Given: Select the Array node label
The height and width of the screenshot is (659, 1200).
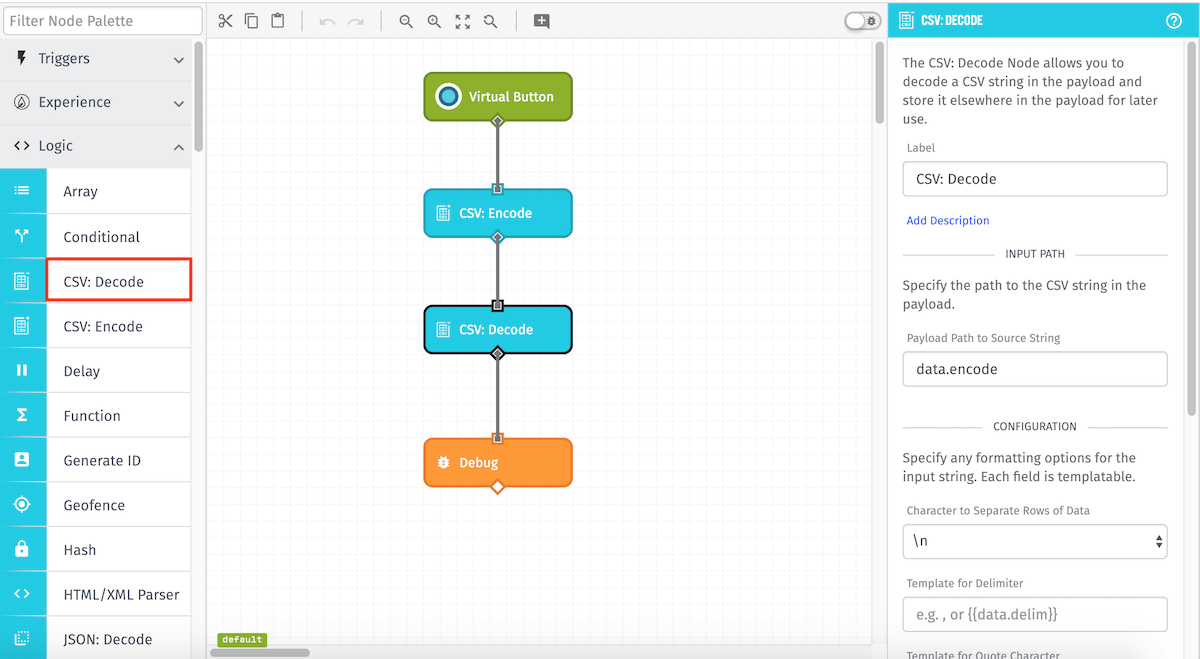Looking at the screenshot, I should [x=80, y=191].
